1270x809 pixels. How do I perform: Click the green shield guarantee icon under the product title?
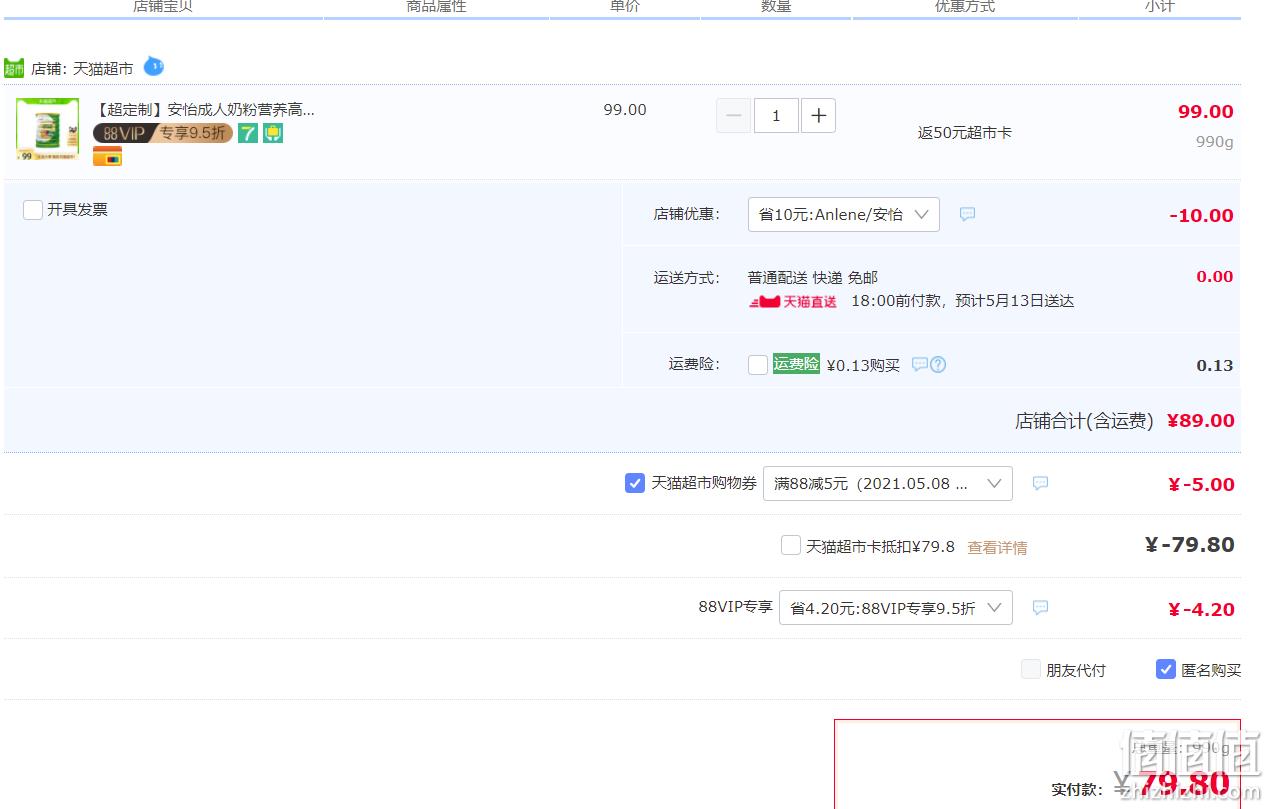coord(273,133)
